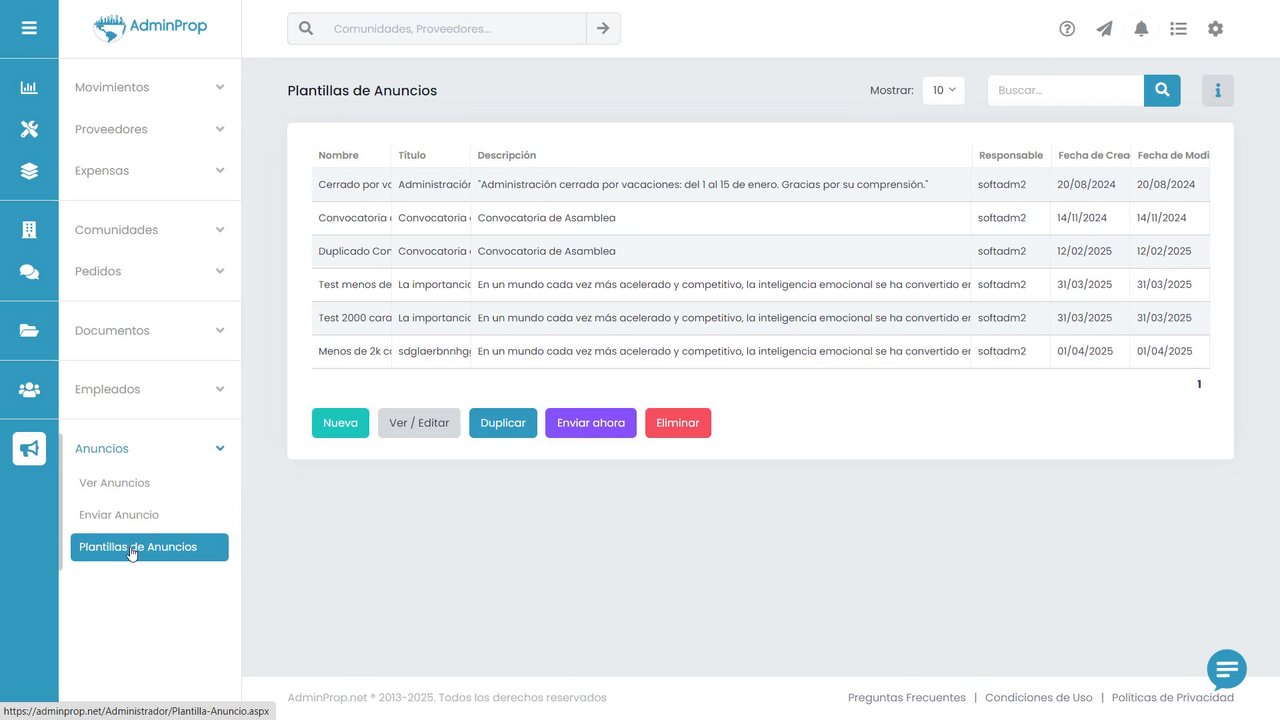Collapse the Anuncios menu section

tap(150, 448)
